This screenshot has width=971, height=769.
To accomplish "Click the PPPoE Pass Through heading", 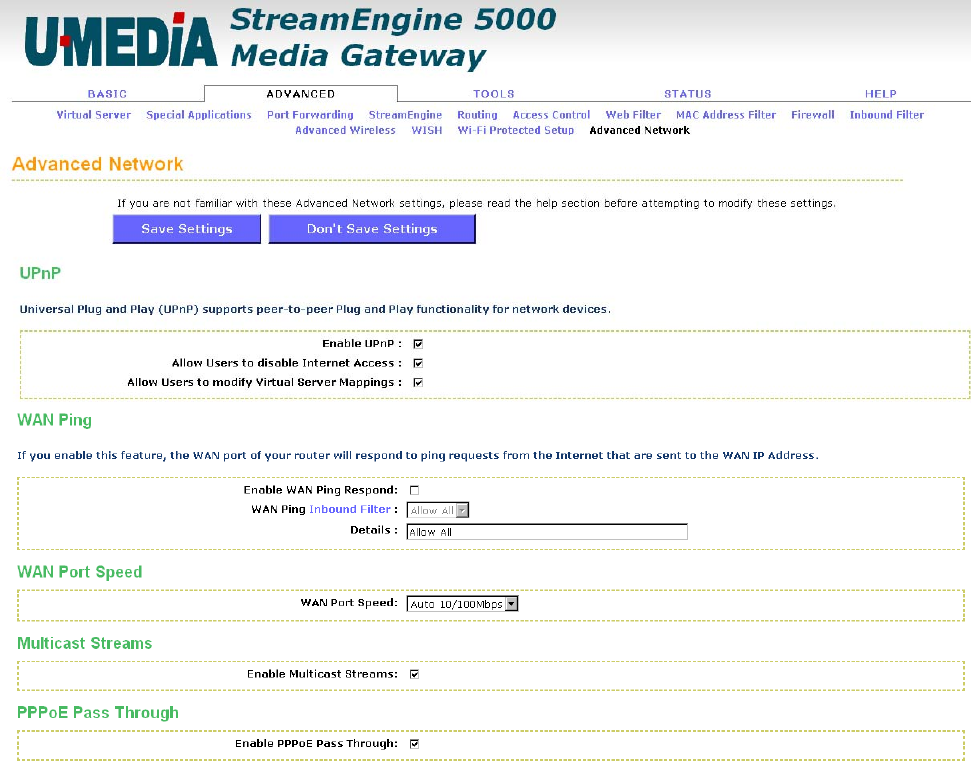I will (x=98, y=713).
